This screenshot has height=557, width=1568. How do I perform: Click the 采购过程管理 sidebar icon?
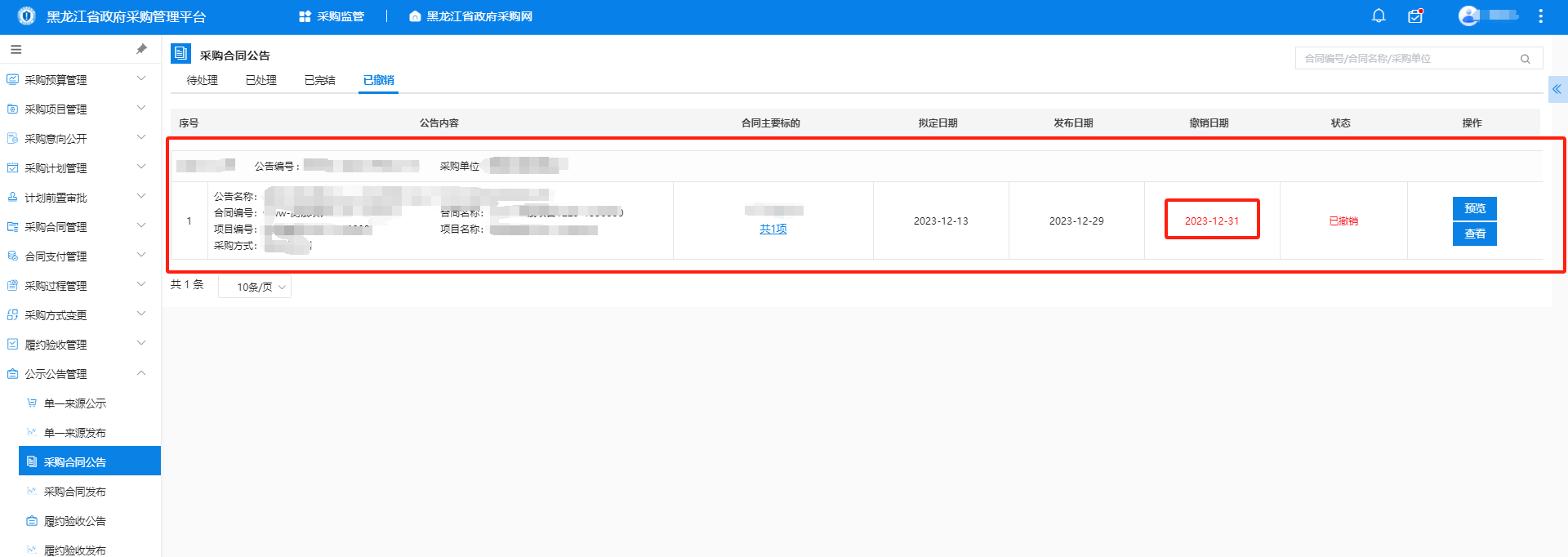[12, 285]
